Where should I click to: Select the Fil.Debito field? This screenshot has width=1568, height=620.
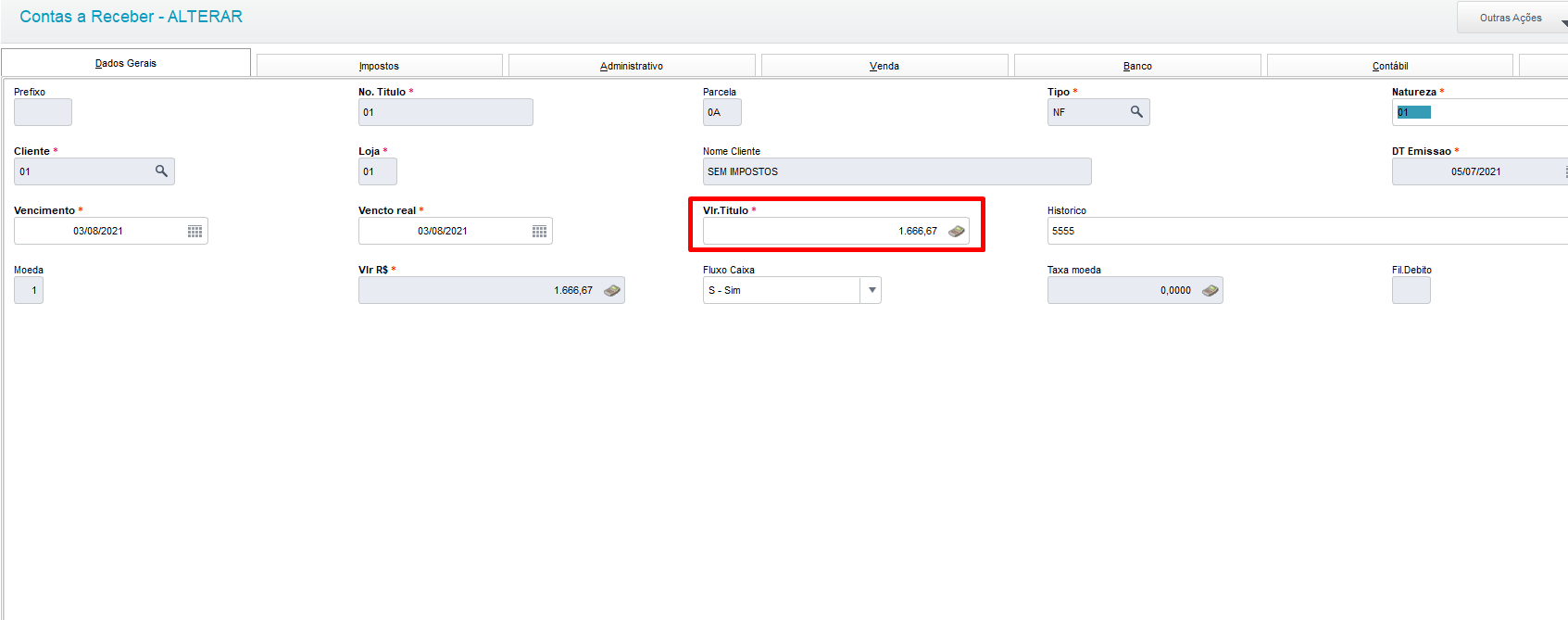pos(1411,290)
